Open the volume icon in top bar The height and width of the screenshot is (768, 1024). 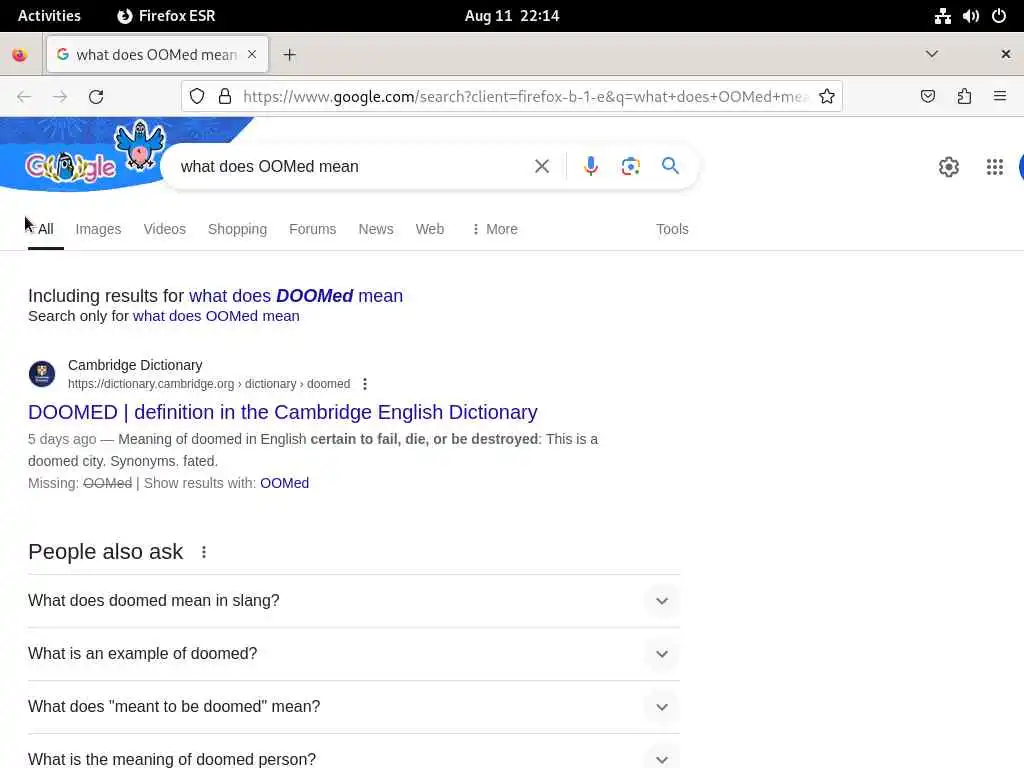tap(970, 16)
